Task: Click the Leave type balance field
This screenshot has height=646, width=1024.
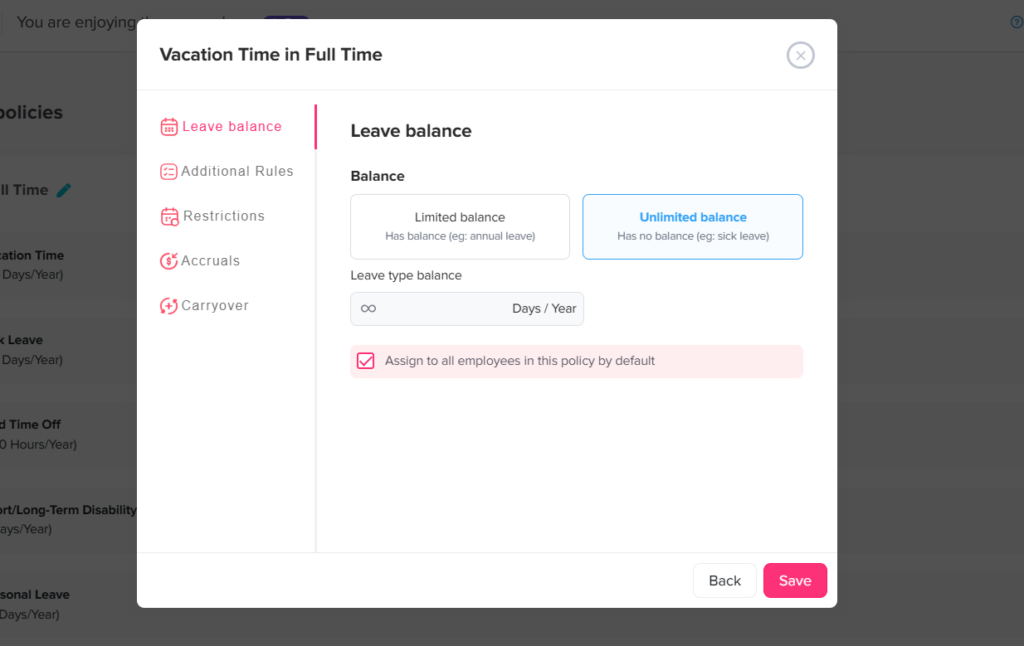Action: pos(430,309)
